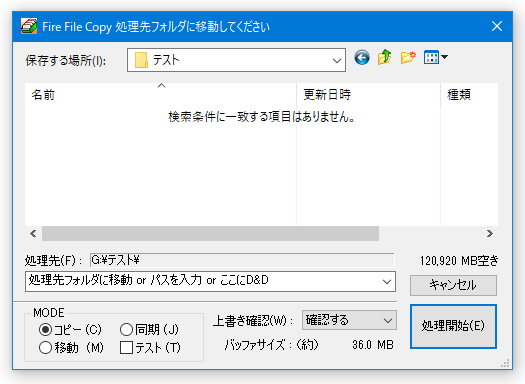
Task: Open the 上書き確認 dropdown
Action: point(349,320)
